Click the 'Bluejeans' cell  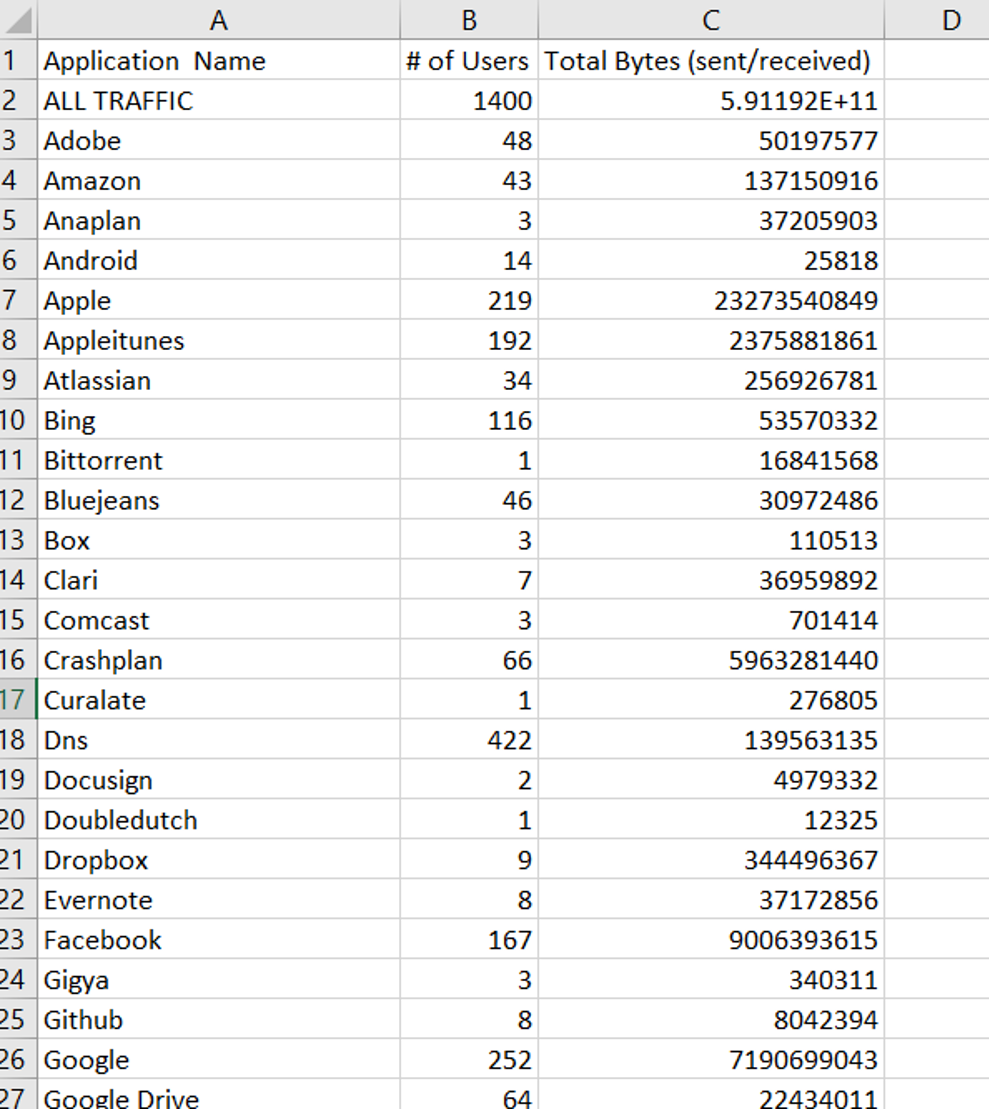coord(218,500)
